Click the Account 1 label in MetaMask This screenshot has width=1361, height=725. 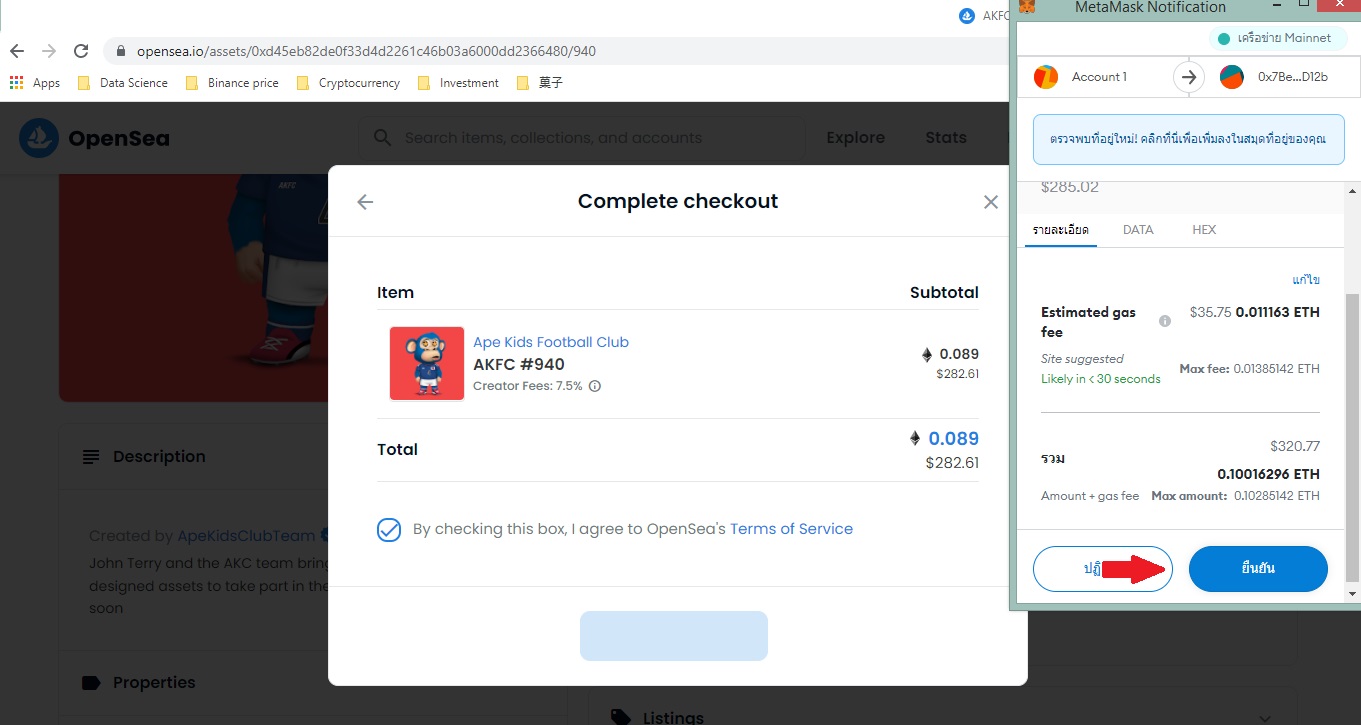click(1099, 77)
